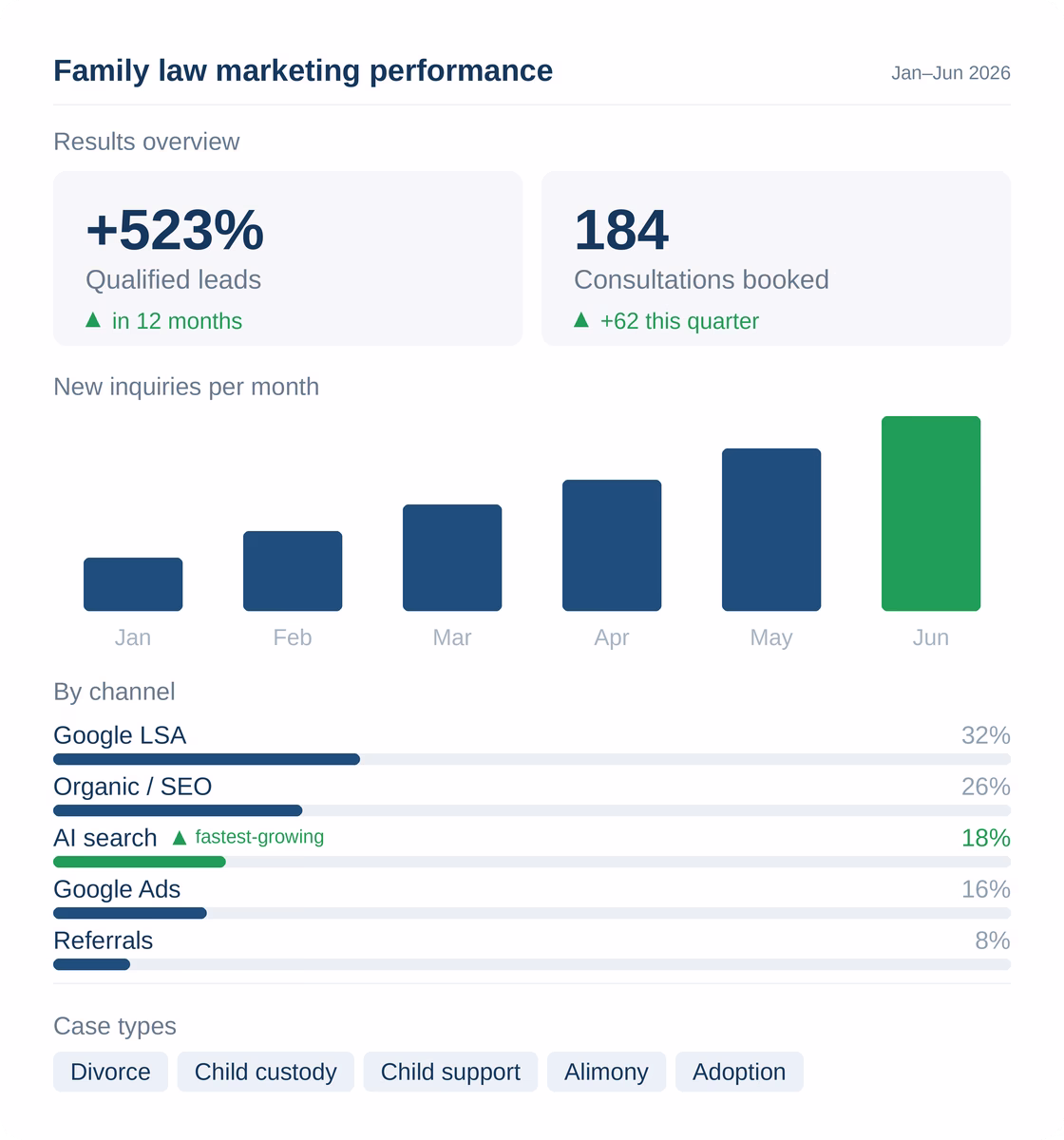Click the 'Jan–Jun 2026' date range
Screen dimensions: 1064x1140
(x=951, y=73)
